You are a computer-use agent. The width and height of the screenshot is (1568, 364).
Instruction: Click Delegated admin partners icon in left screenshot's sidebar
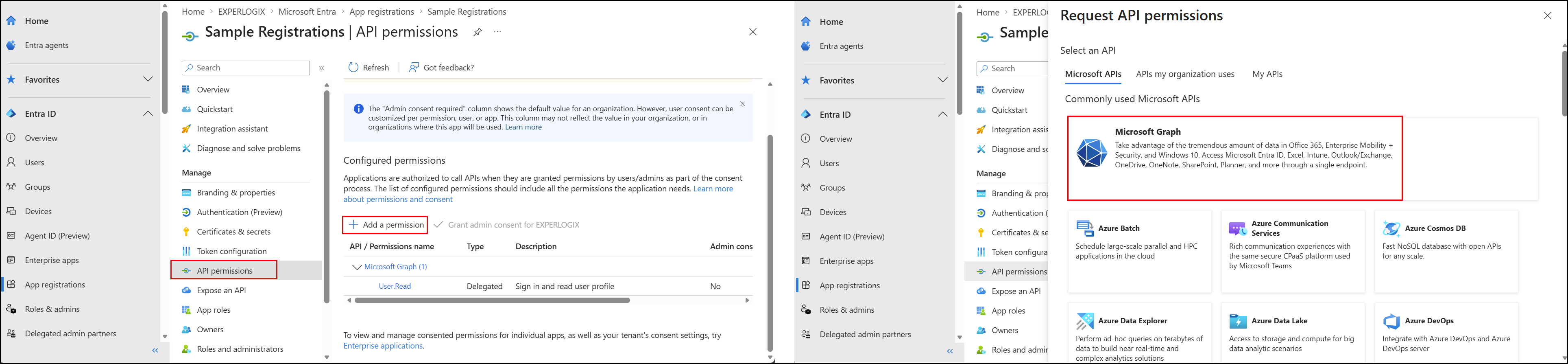tap(11, 333)
